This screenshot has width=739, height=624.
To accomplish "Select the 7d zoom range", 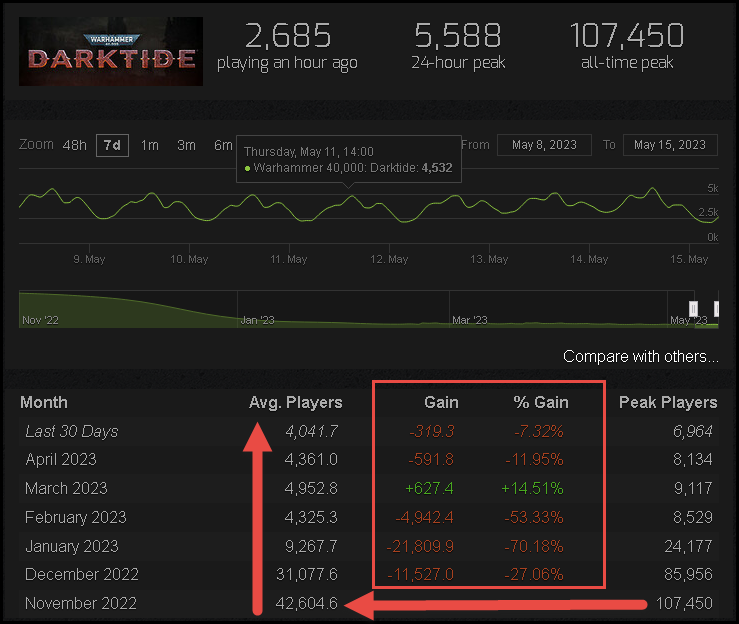I will 112,145.
